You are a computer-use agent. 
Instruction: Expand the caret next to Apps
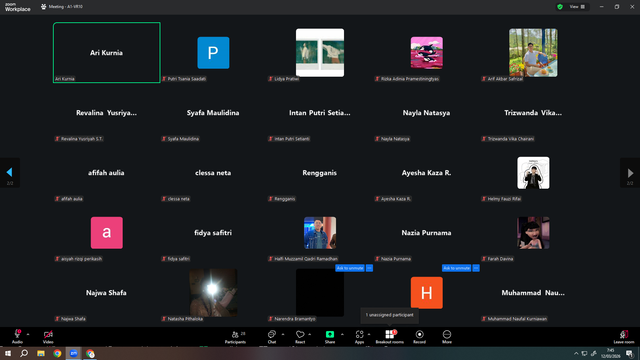pos(369,334)
